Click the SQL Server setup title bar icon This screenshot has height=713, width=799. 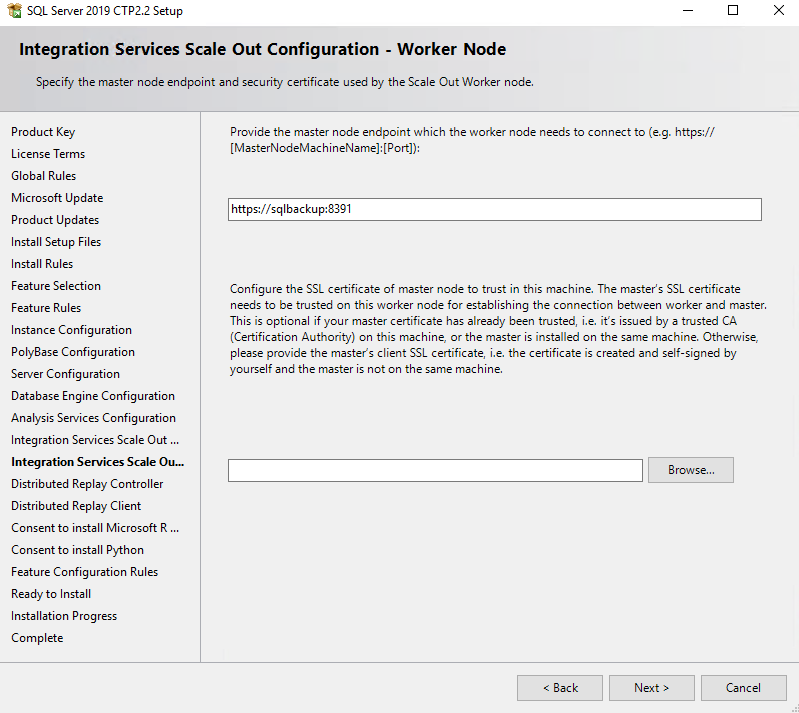point(14,11)
